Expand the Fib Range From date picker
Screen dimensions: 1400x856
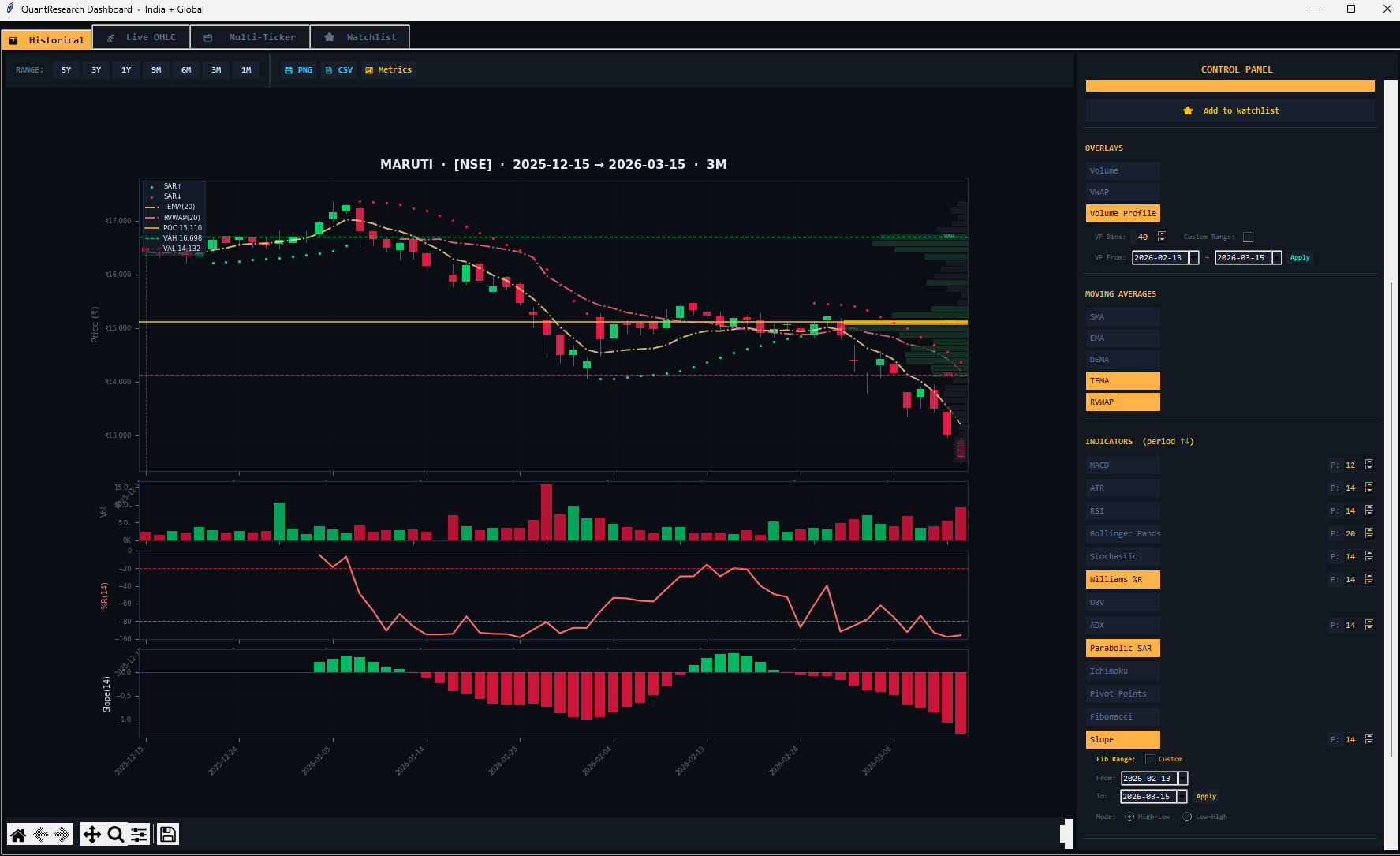pyautogui.click(x=1183, y=779)
